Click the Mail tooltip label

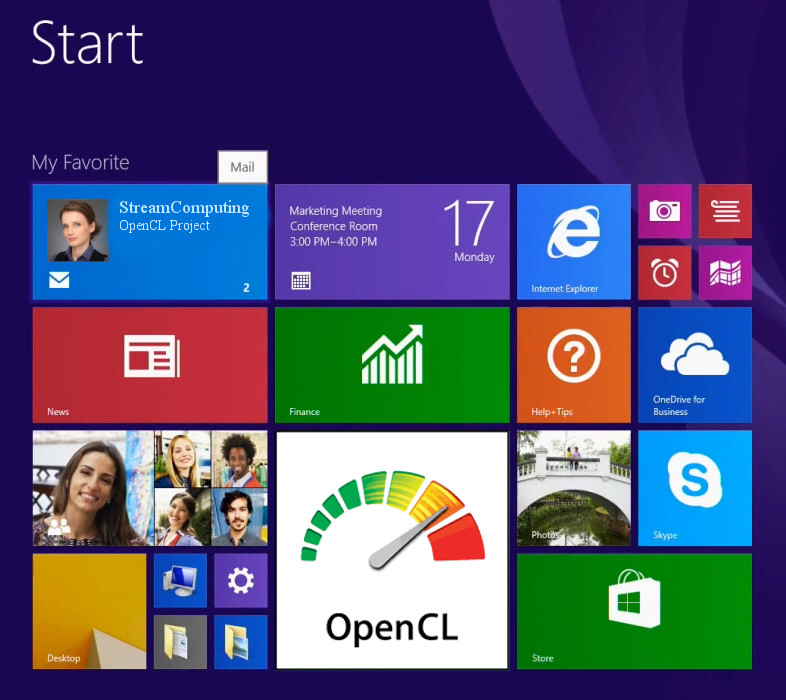coord(243,166)
